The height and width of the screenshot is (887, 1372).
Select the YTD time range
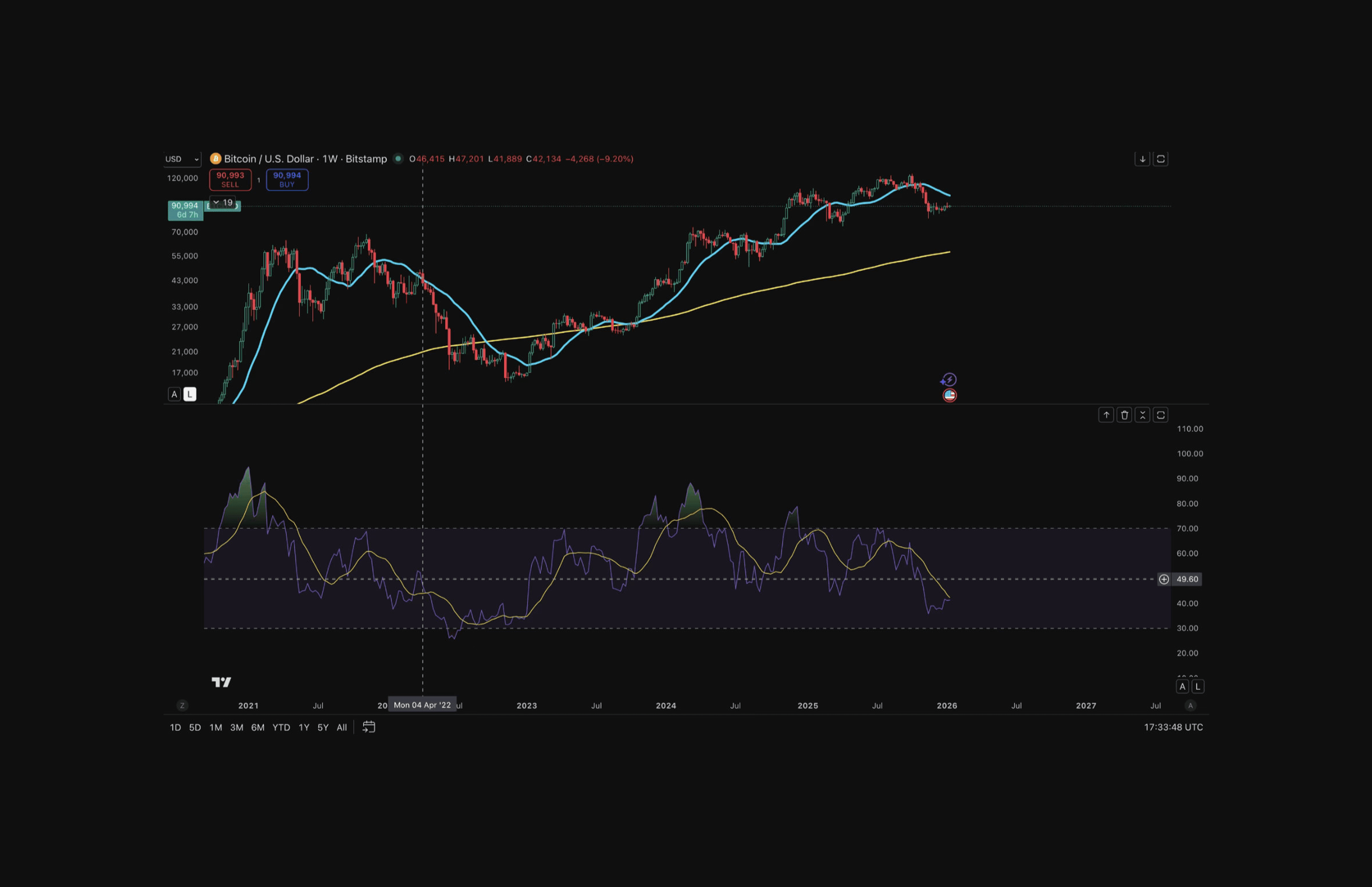[x=281, y=727]
